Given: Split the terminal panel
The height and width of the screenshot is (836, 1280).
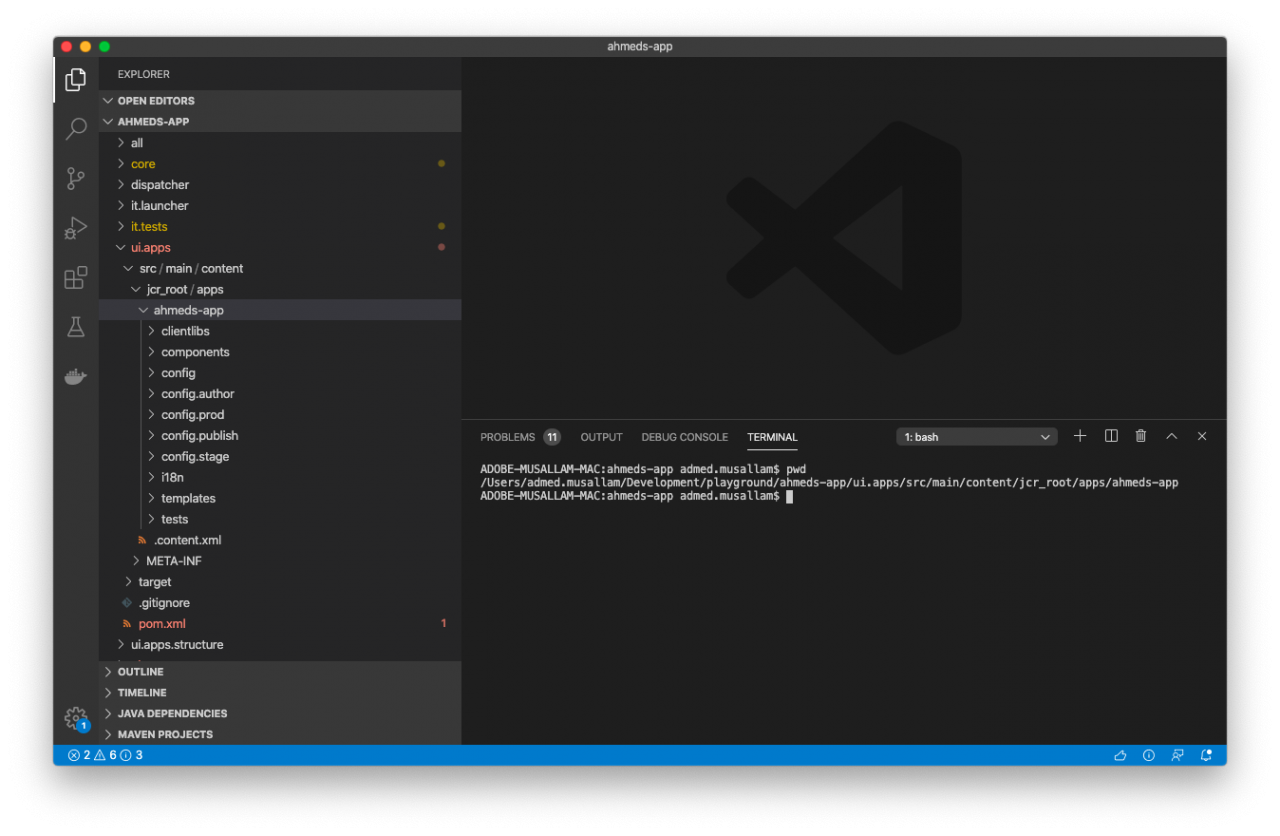Looking at the screenshot, I should pos(1110,435).
